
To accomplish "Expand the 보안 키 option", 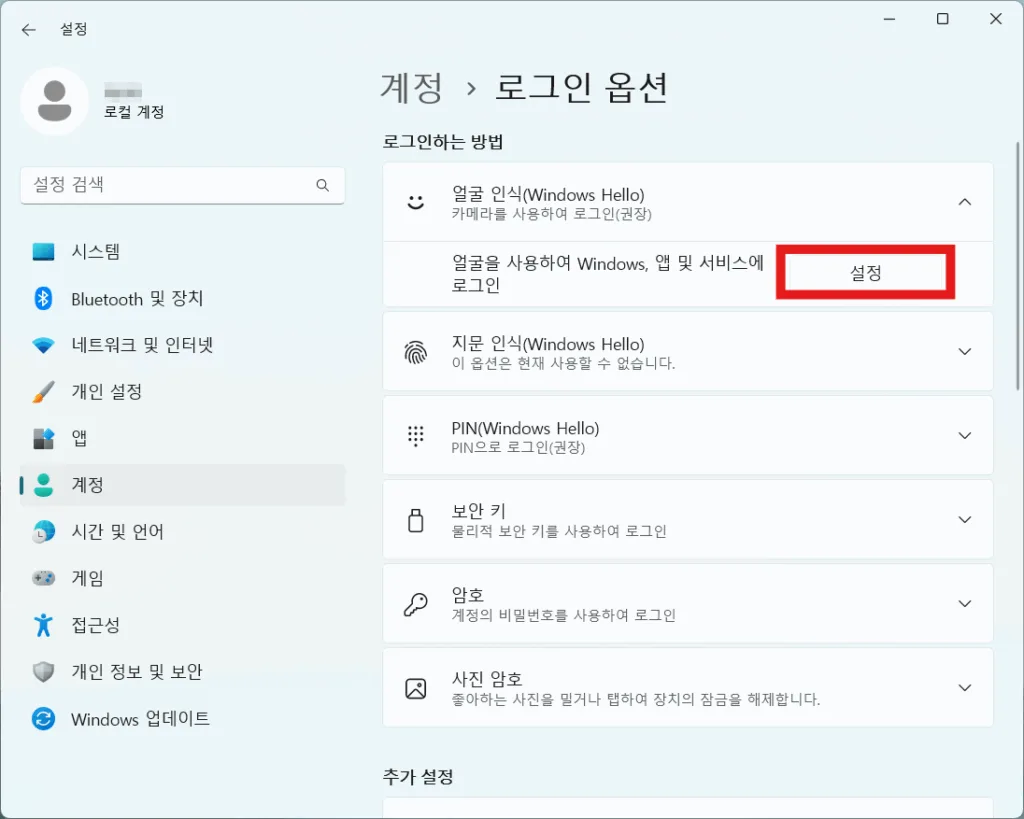I will pos(965,519).
